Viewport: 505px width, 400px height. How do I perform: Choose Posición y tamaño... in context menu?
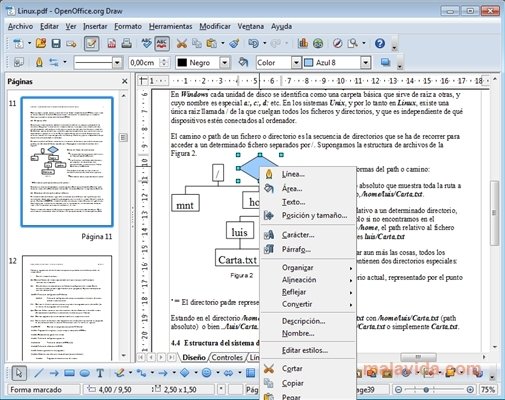pos(308,215)
